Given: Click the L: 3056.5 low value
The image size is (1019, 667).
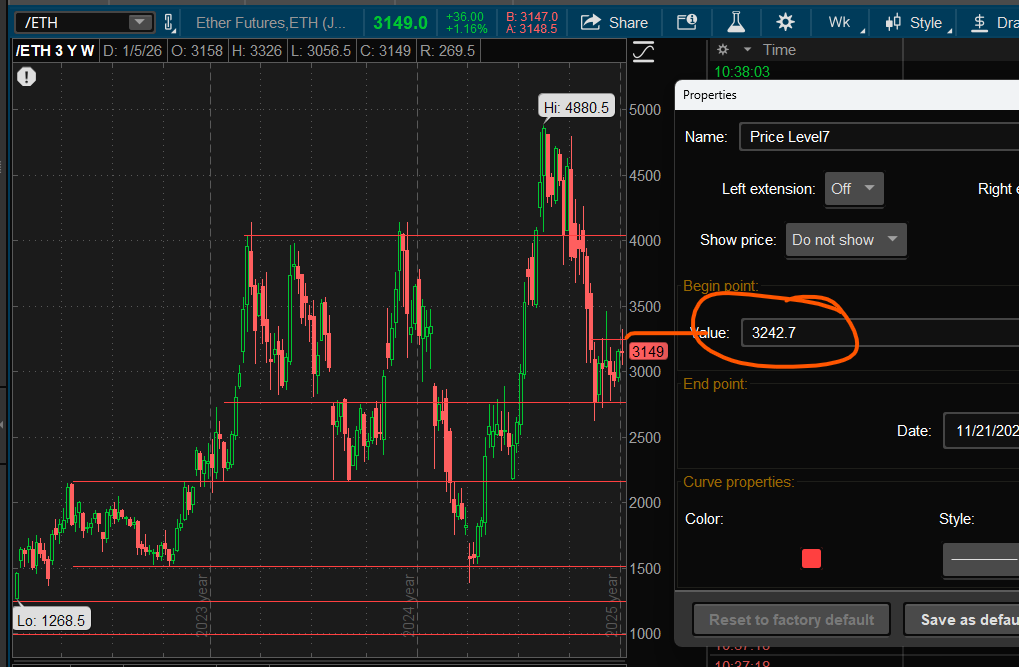Looking at the screenshot, I should (321, 51).
